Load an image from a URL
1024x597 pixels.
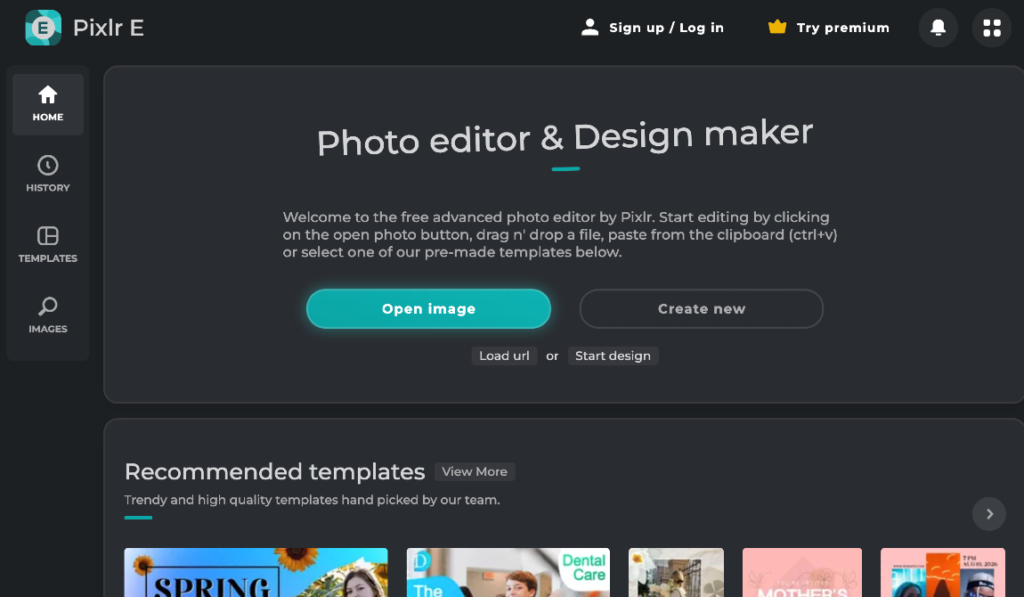coord(504,355)
